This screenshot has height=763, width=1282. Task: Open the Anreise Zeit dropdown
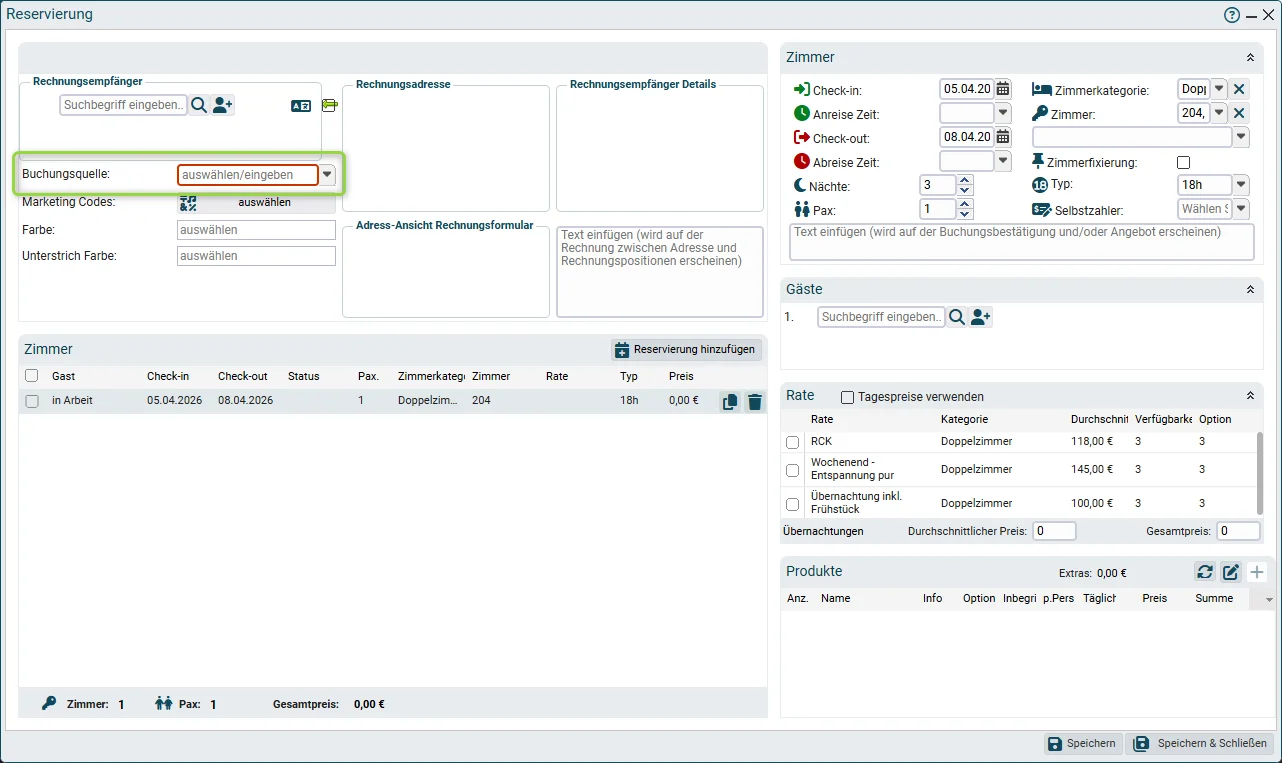click(1003, 113)
